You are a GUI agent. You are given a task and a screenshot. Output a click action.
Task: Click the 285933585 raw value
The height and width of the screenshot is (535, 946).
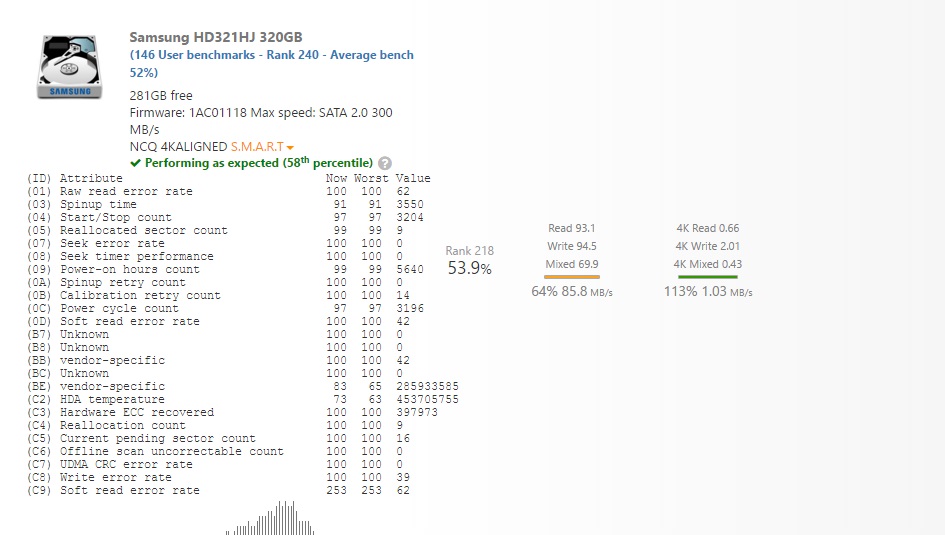tap(427, 386)
